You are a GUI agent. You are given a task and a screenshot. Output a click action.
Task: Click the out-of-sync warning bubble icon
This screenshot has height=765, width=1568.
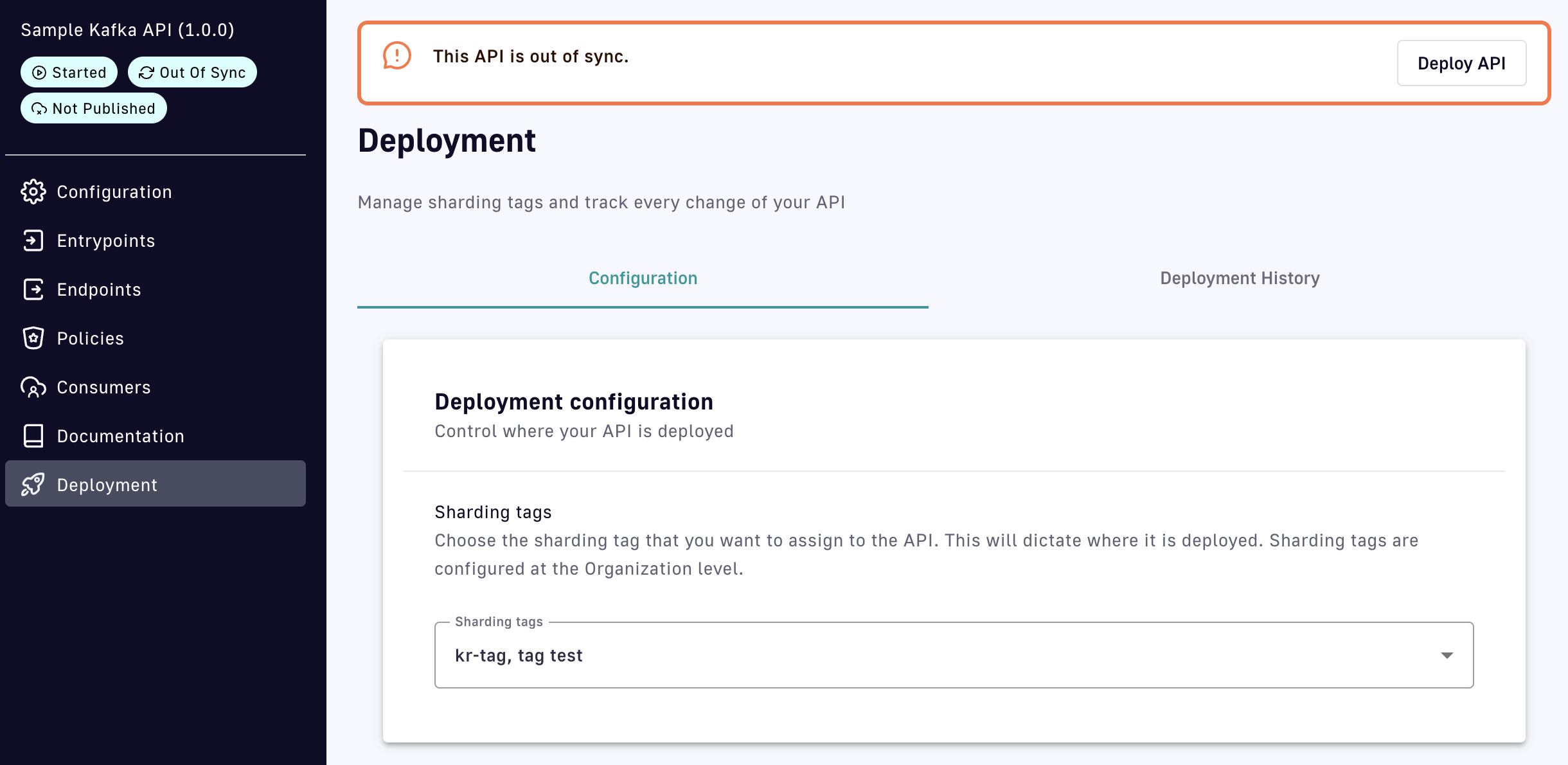coord(397,56)
